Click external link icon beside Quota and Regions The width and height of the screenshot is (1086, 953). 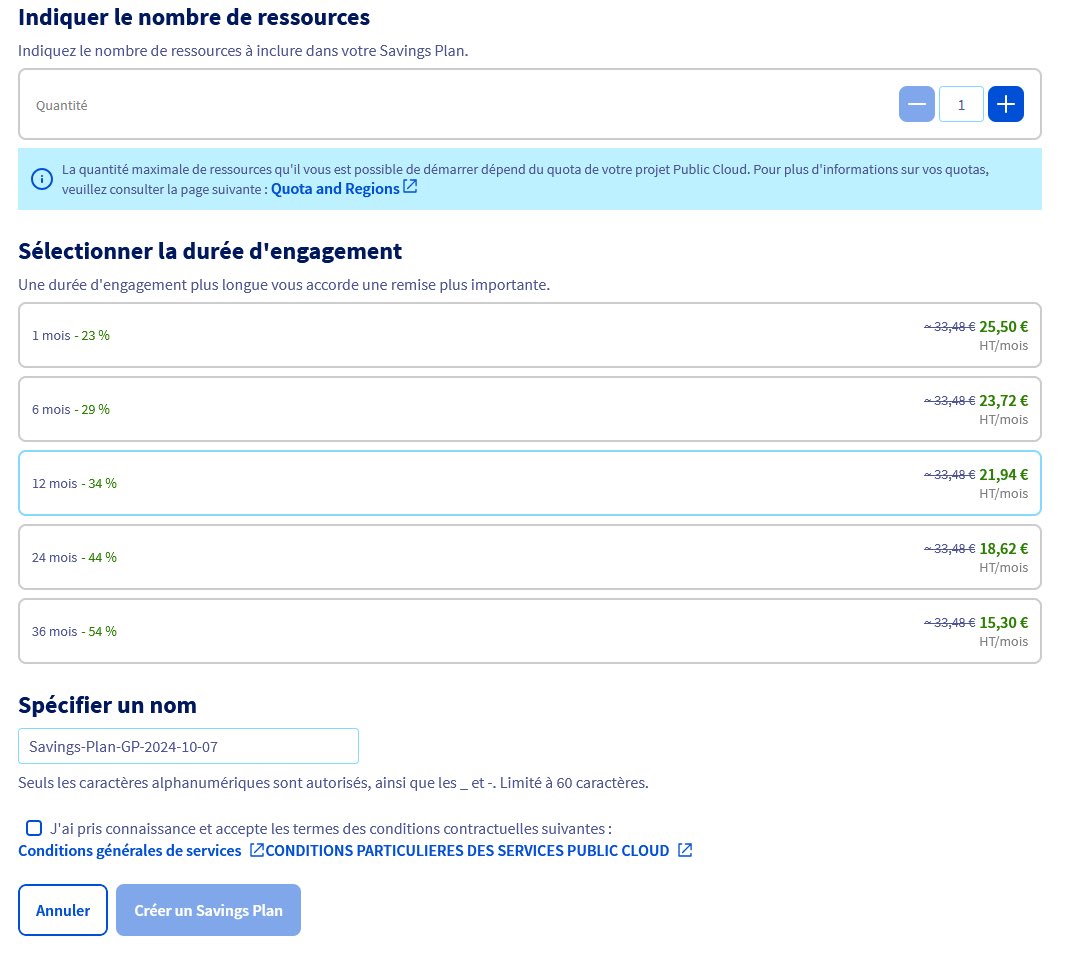[x=410, y=187]
